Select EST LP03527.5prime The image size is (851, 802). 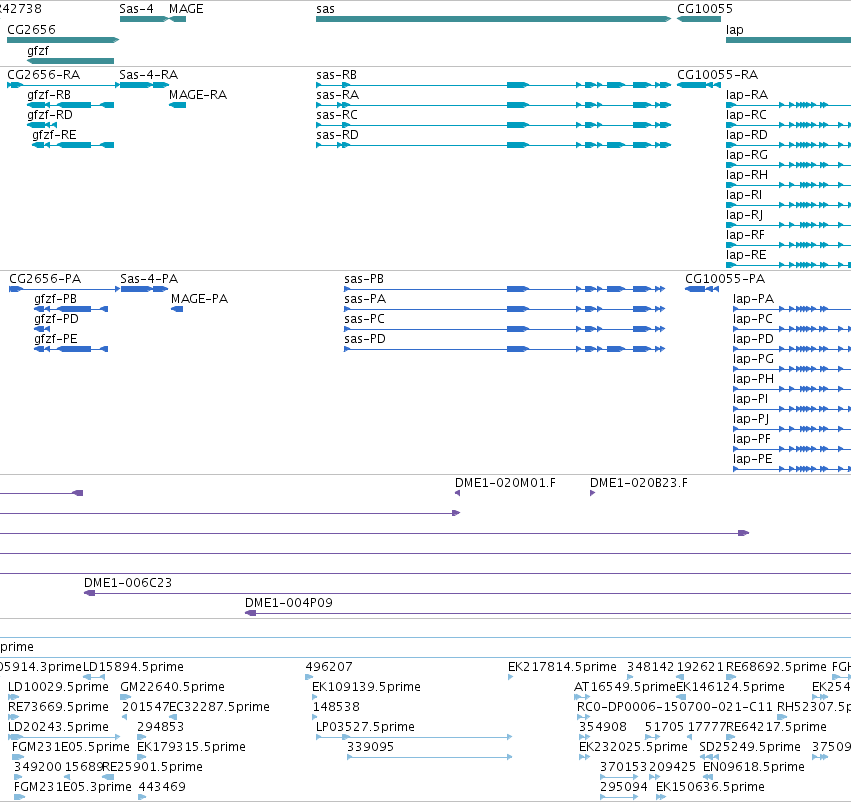click(414, 737)
